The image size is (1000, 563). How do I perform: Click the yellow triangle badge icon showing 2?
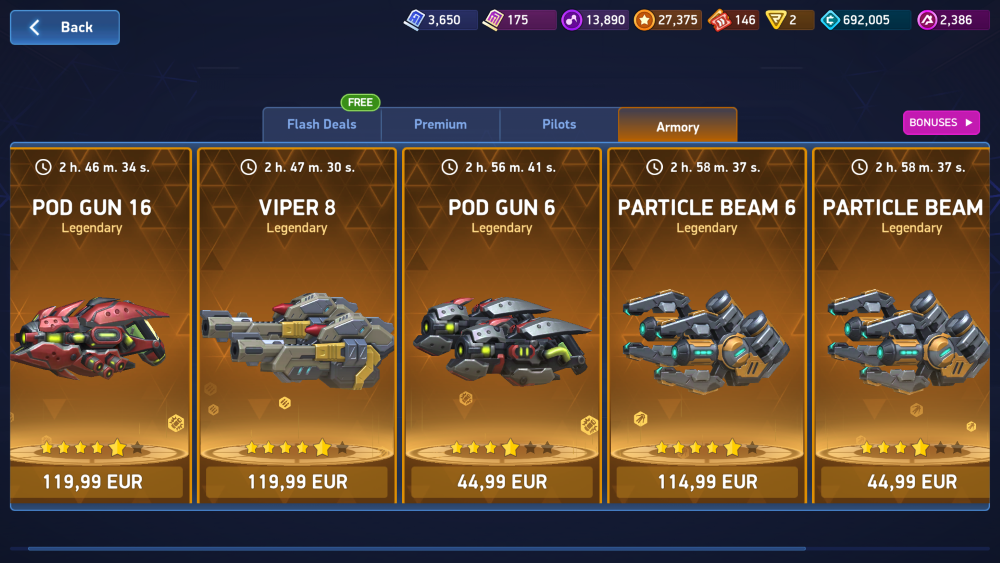776,20
